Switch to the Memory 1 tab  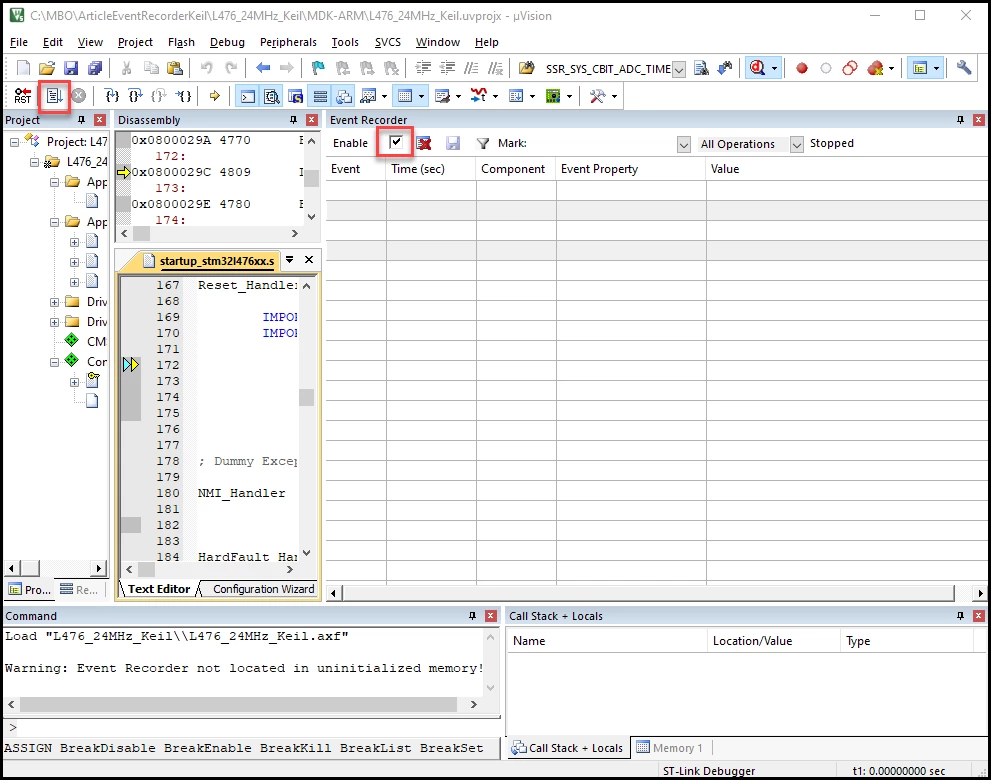coord(671,748)
